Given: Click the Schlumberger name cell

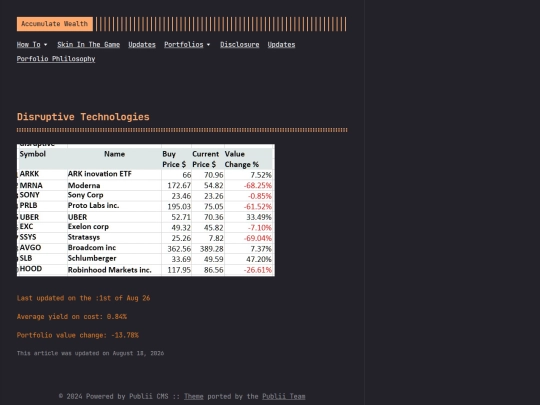Looking at the screenshot, I should [92, 258].
